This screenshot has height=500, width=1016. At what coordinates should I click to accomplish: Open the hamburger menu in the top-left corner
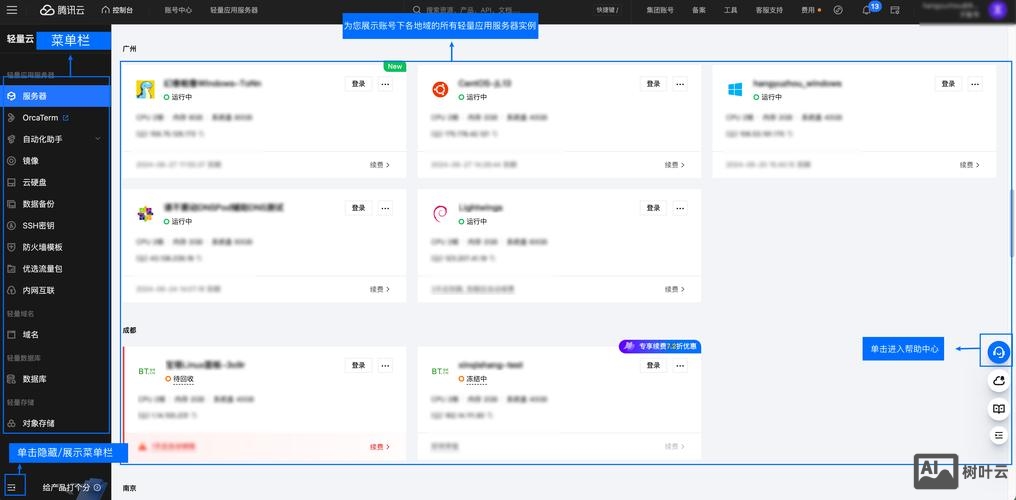(x=12, y=10)
